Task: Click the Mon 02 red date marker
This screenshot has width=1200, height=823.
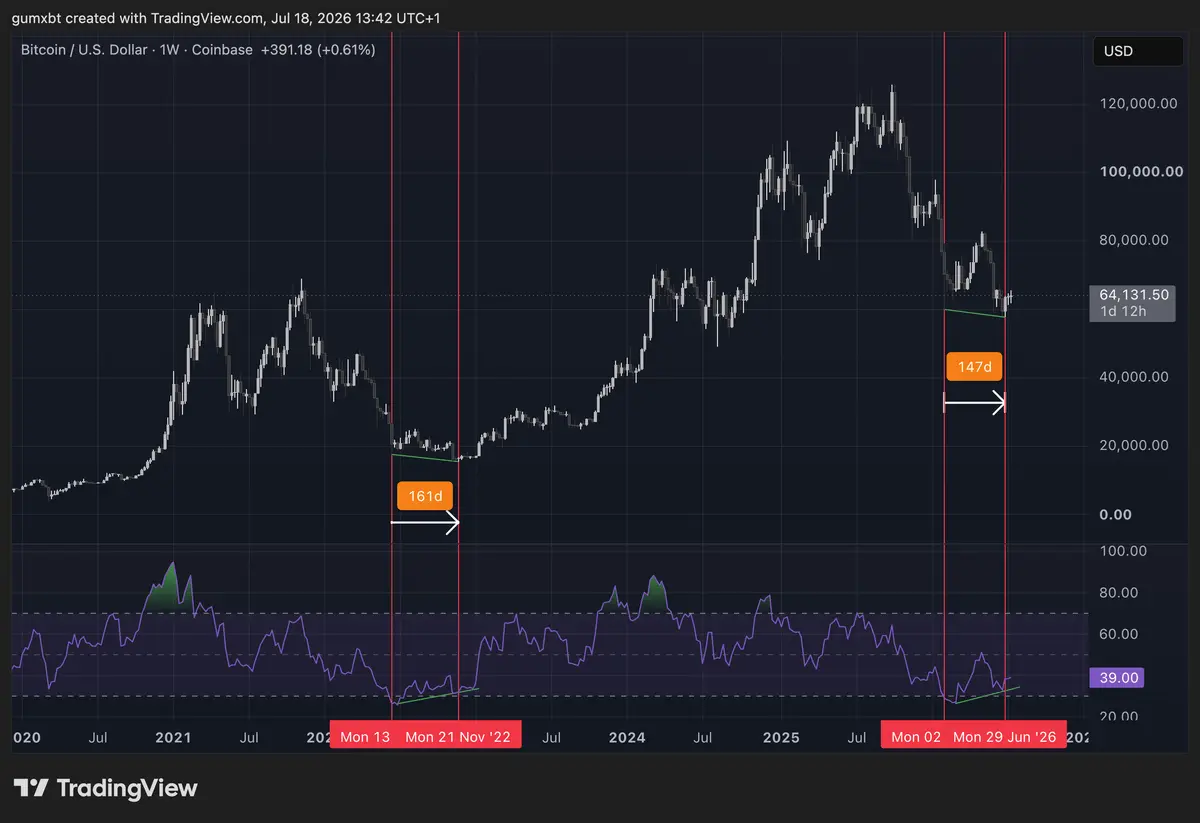Action: point(913,737)
